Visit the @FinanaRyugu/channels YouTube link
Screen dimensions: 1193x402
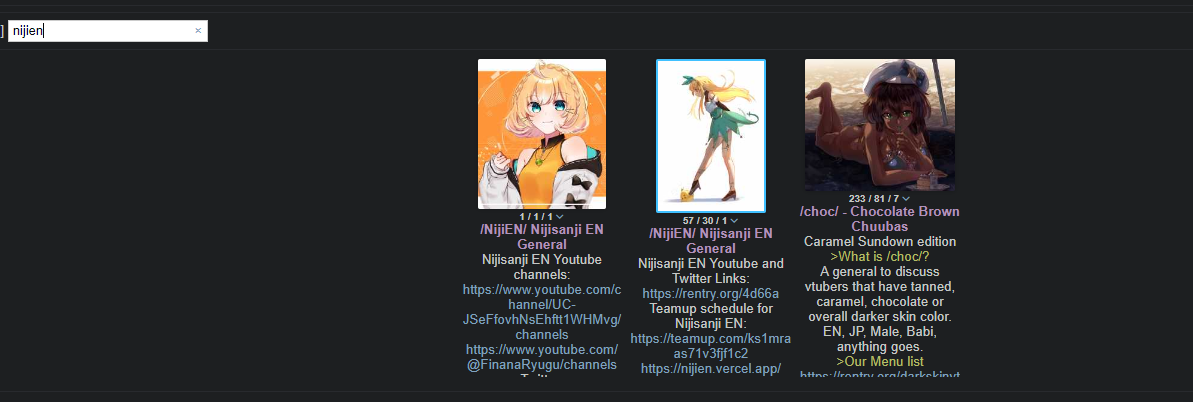coord(542,357)
